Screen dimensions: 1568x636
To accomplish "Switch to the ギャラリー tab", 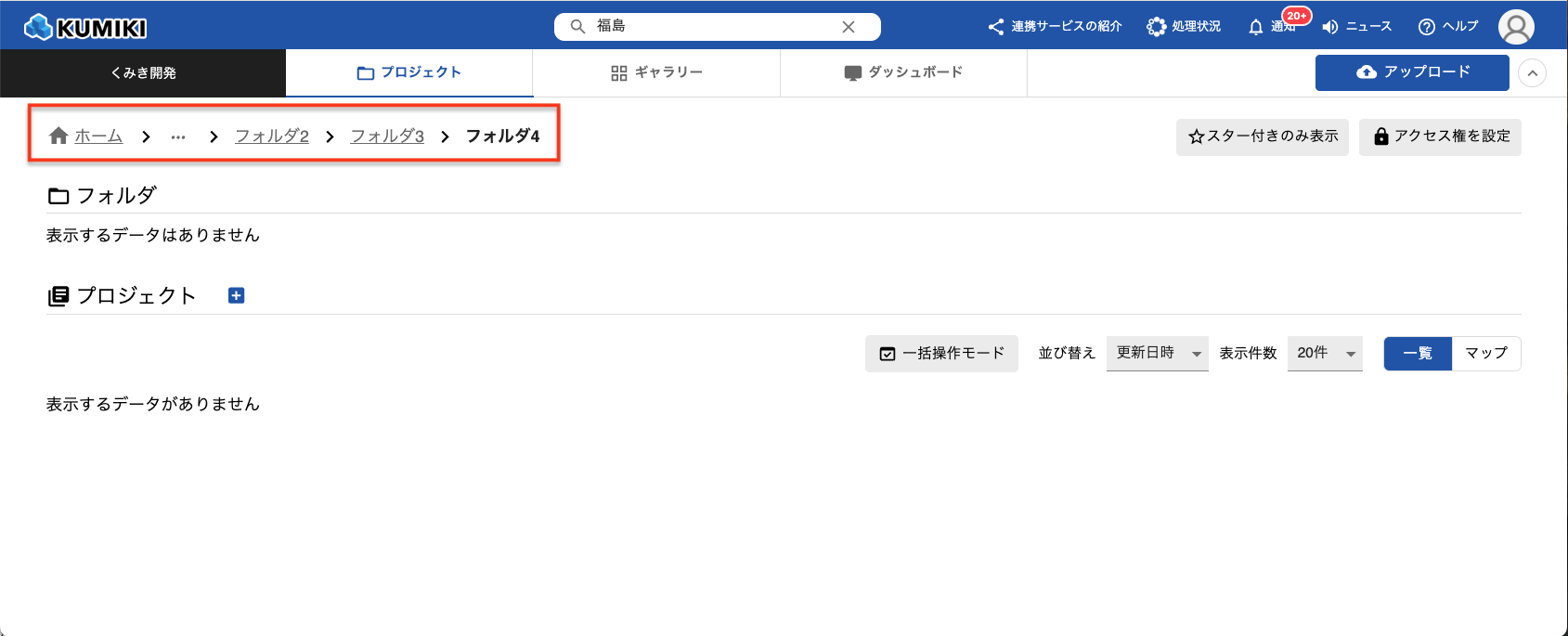I will tap(656, 72).
